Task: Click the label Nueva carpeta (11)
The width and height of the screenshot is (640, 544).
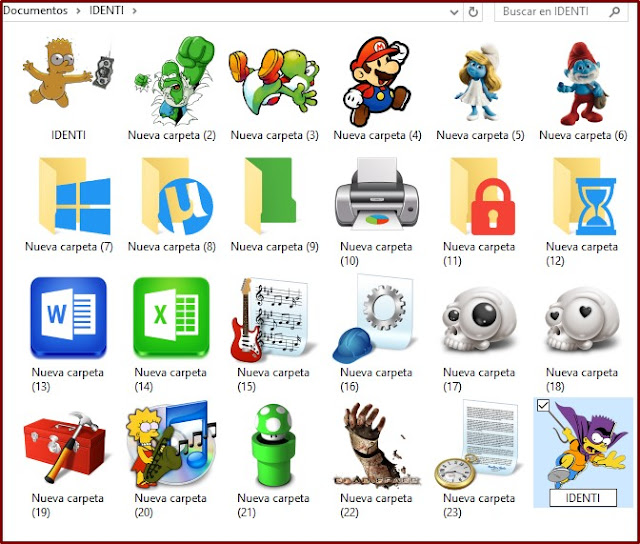Action: click(x=479, y=253)
